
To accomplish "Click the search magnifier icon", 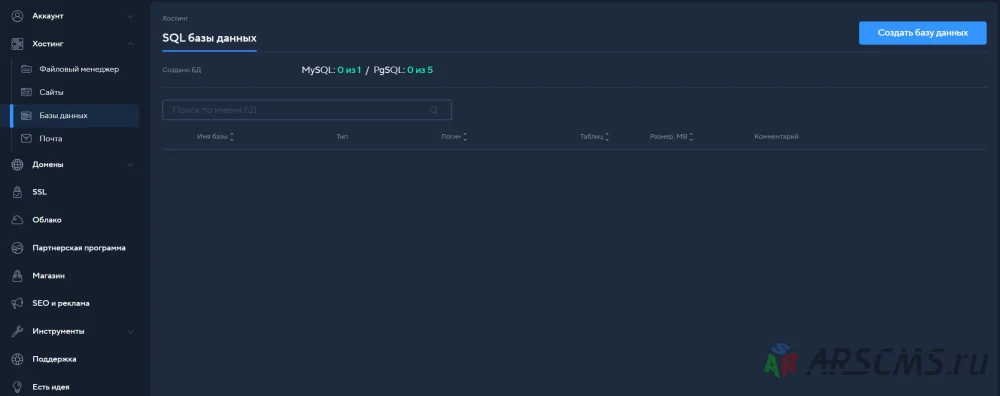I will point(434,110).
